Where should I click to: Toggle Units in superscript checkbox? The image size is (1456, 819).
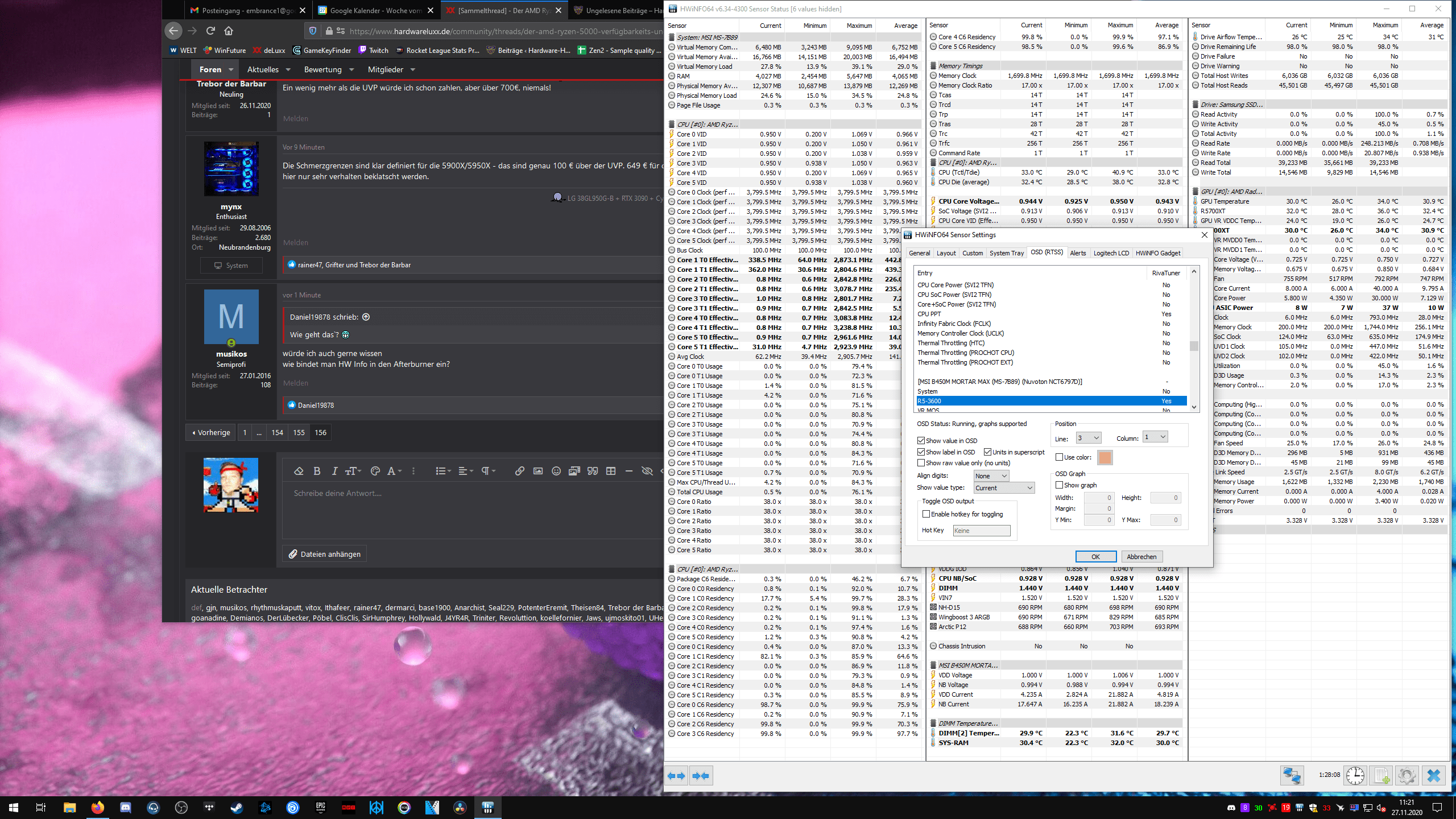987,452
